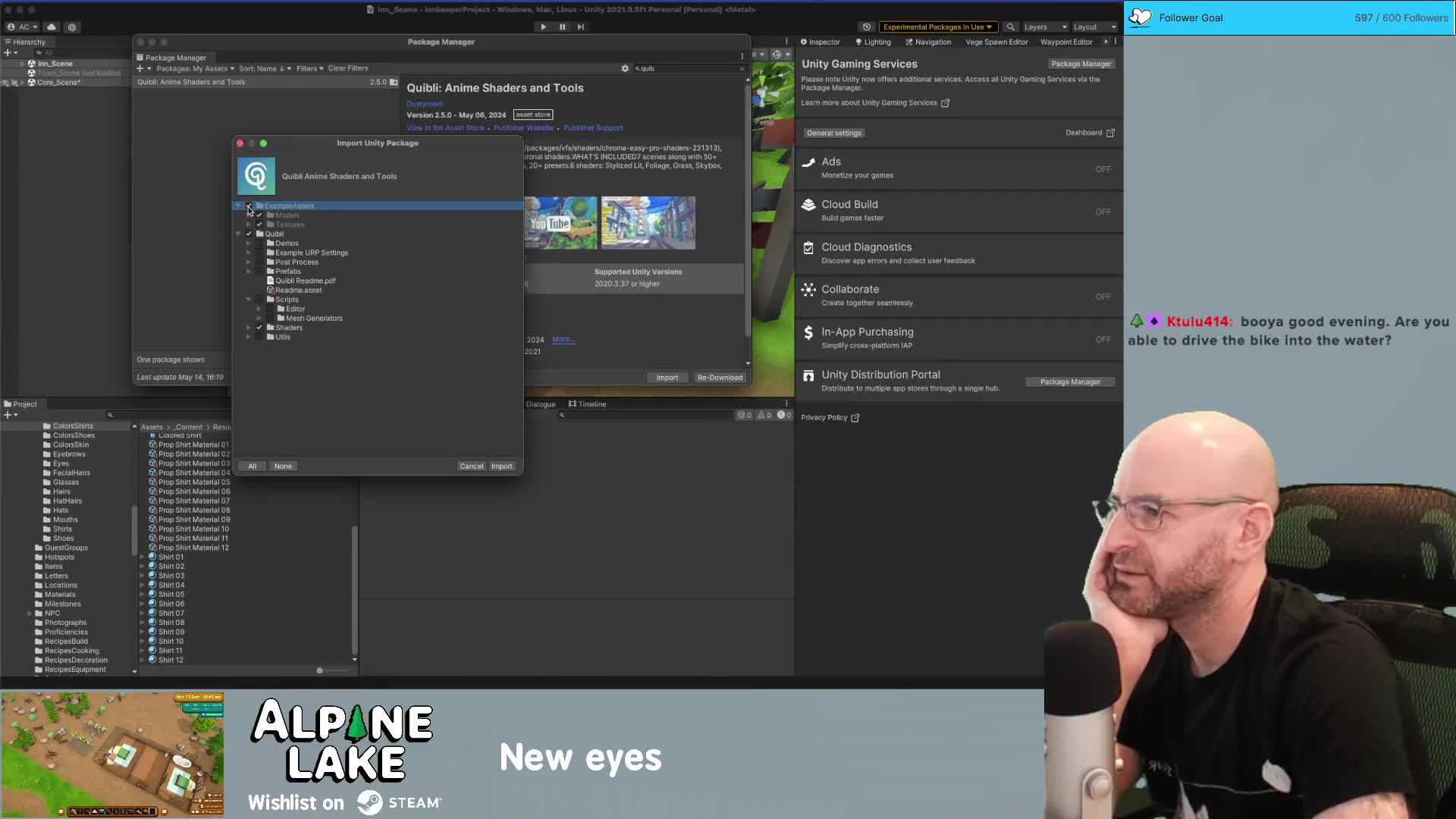Open Inspector panel three-dot options menu

[1116, 42]
